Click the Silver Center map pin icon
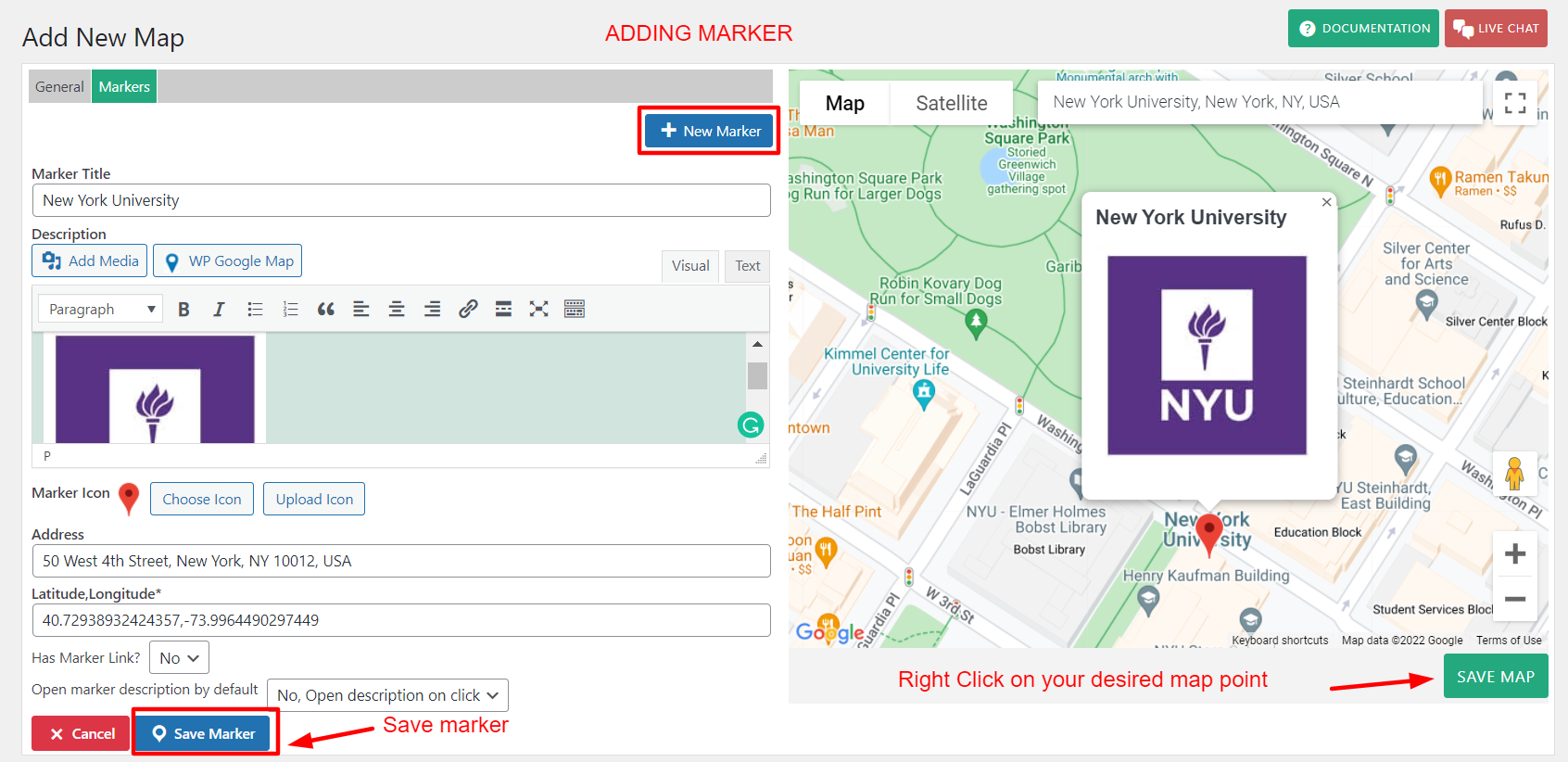Screen dimensions: 1568x762 [x=1426, y=305]
